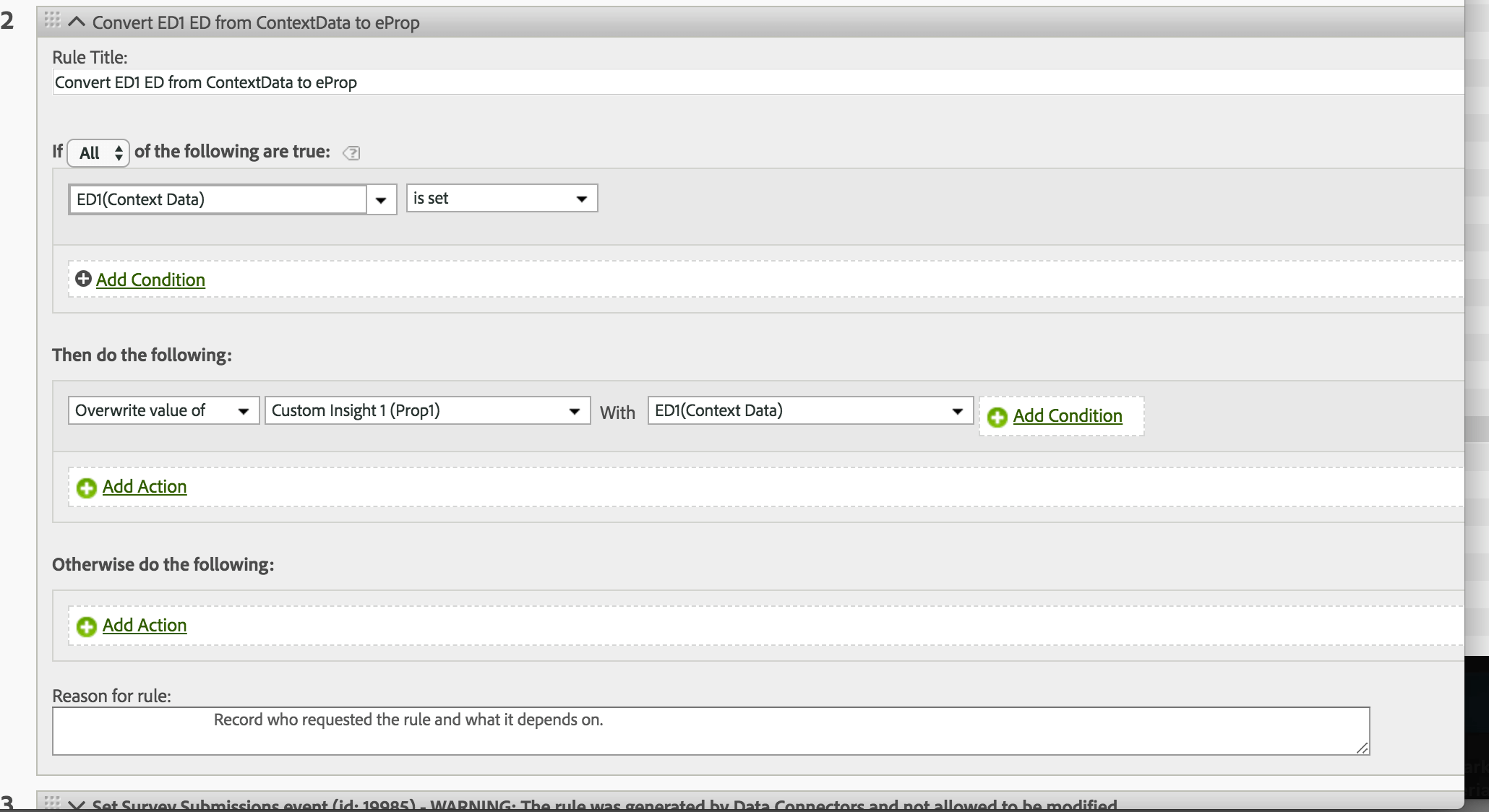Image resolution: width=1489 pixels, height=812 pixels.
Task: Click the green plus icon beside Add Action
Action: [86, 488]
